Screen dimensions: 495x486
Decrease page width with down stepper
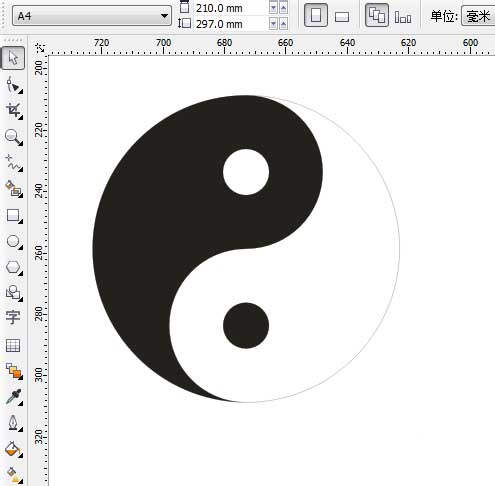point(273,8)
